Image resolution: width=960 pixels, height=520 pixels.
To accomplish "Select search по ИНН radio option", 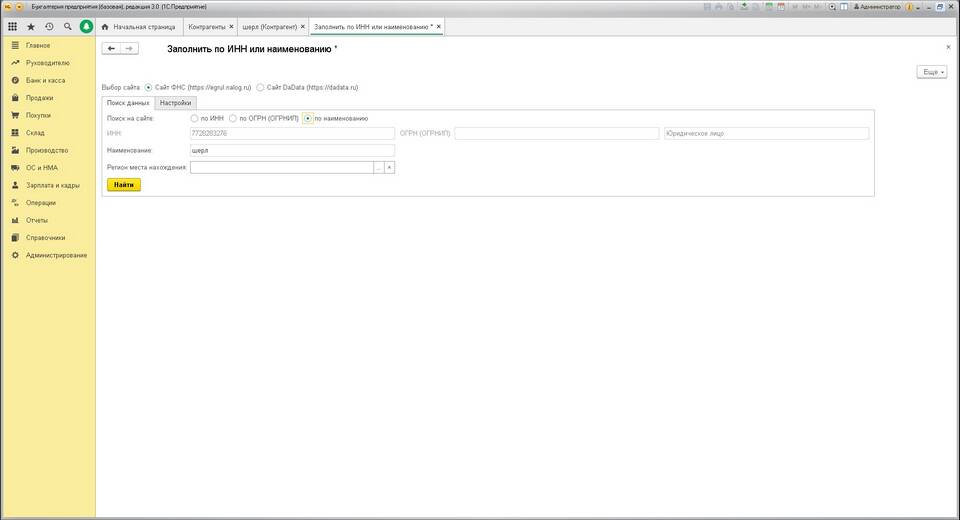I will (x=194, y=118).
